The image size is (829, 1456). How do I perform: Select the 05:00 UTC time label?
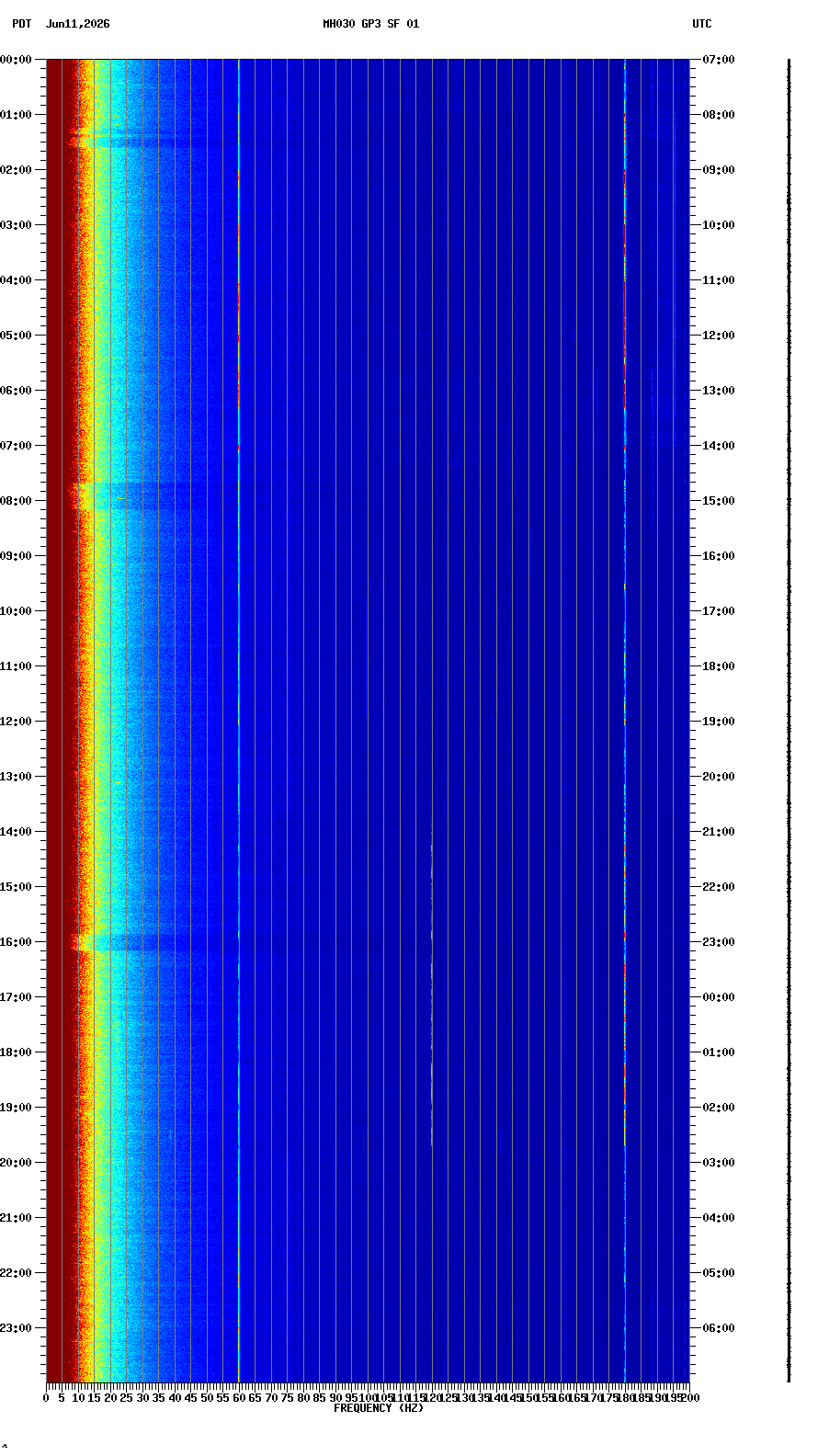click(719, 1273)
